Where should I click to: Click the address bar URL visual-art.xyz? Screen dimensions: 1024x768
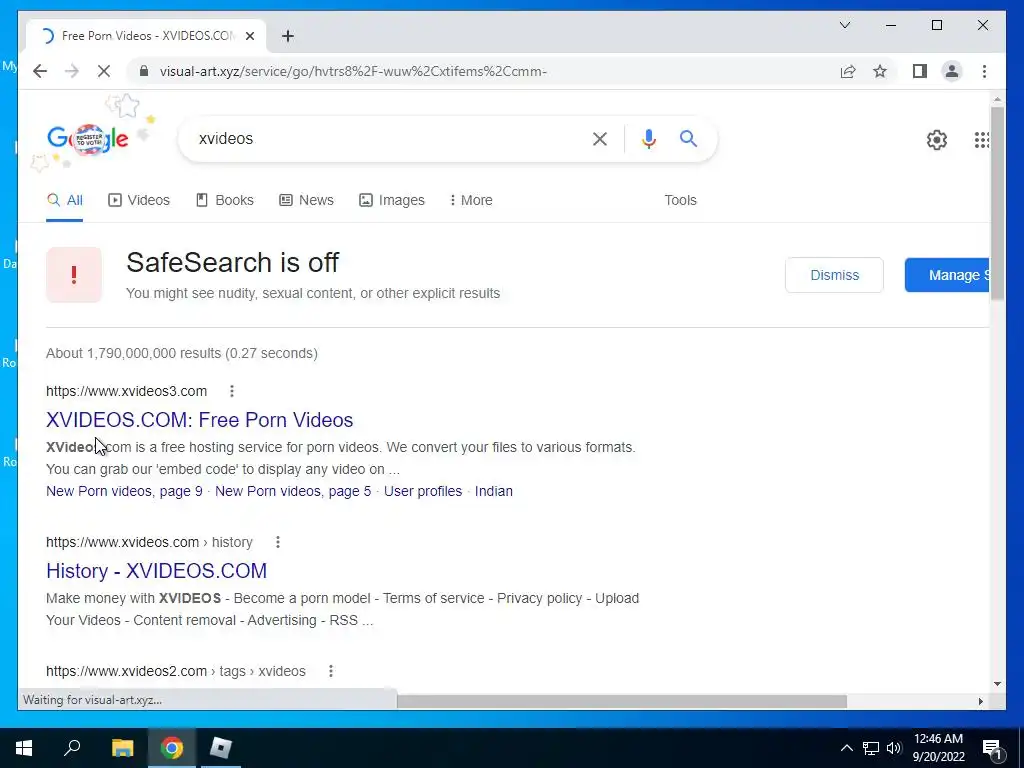(x=353, y=71)
